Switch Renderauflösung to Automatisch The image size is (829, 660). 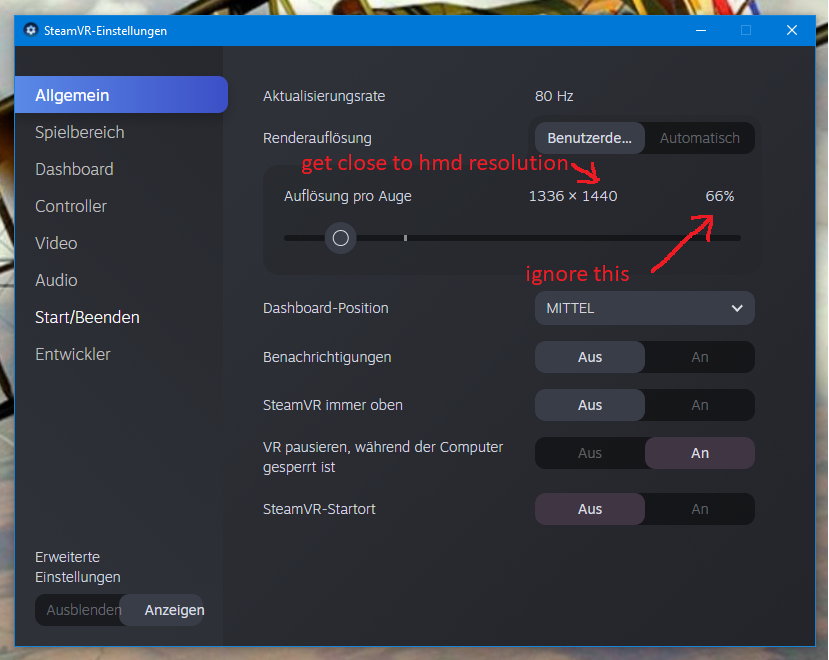[x=698, y=137]
